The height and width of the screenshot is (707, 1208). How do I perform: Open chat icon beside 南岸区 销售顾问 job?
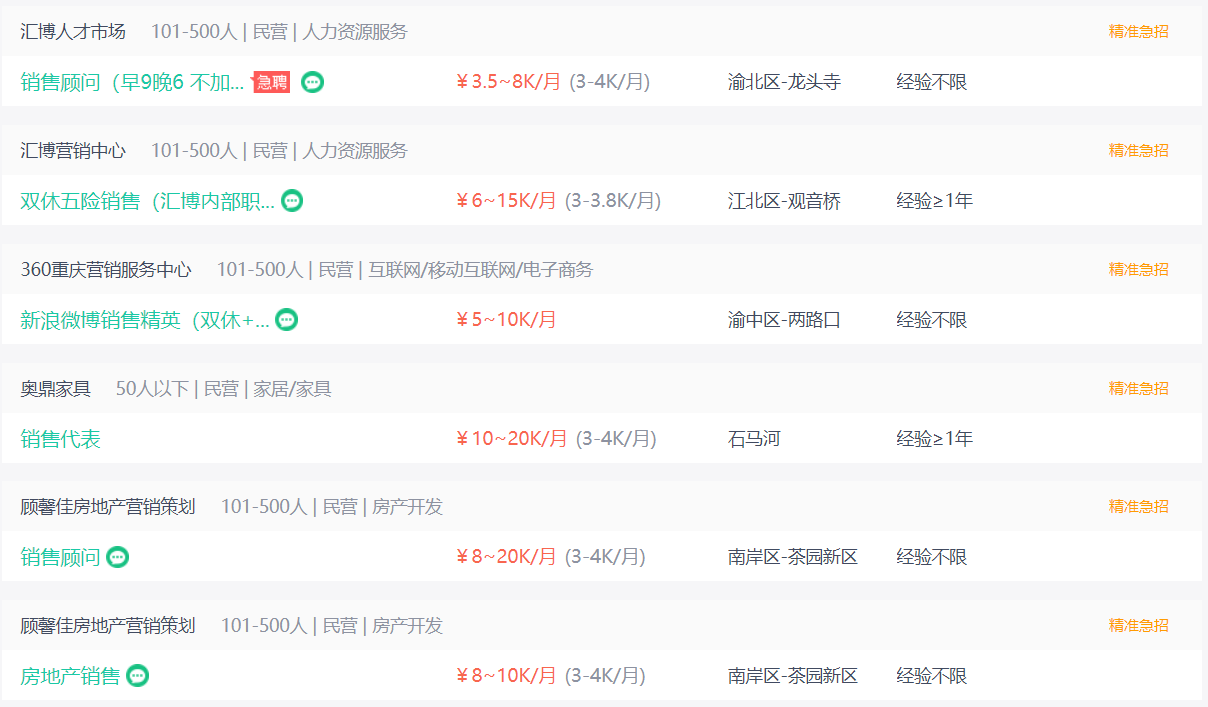[x=118, y=557]
